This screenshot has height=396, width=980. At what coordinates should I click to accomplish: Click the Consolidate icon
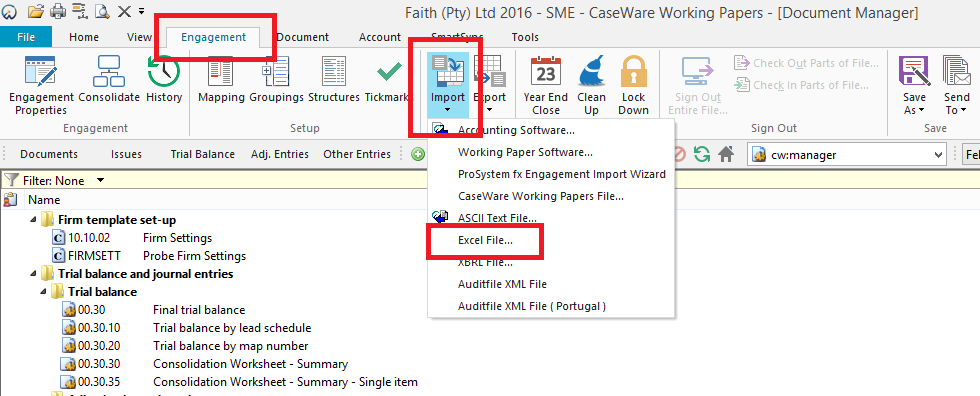[x=109, y=72]
